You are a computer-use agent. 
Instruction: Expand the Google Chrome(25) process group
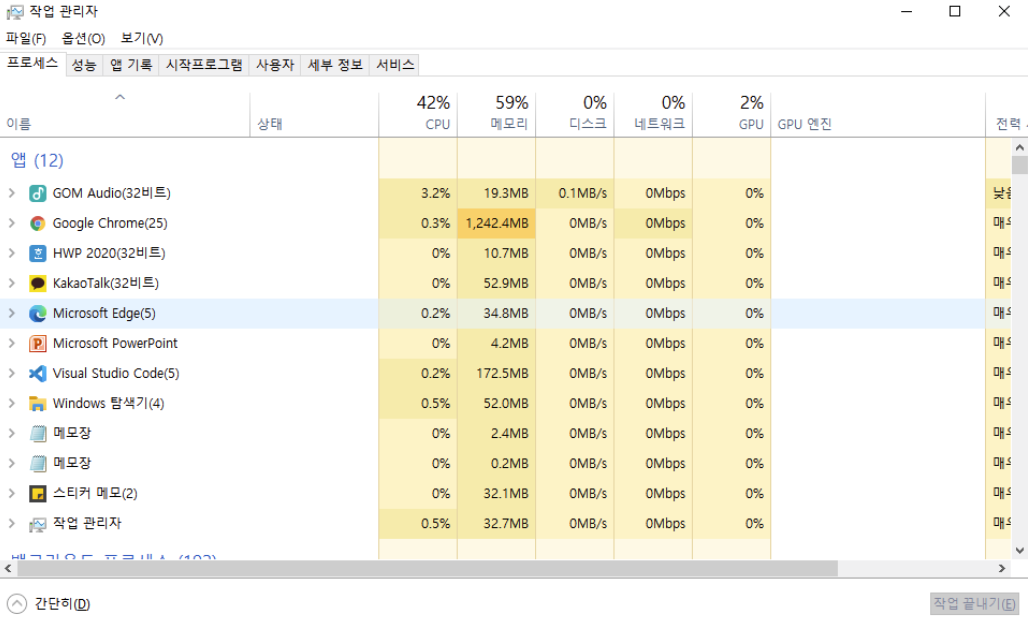[12, 223]
